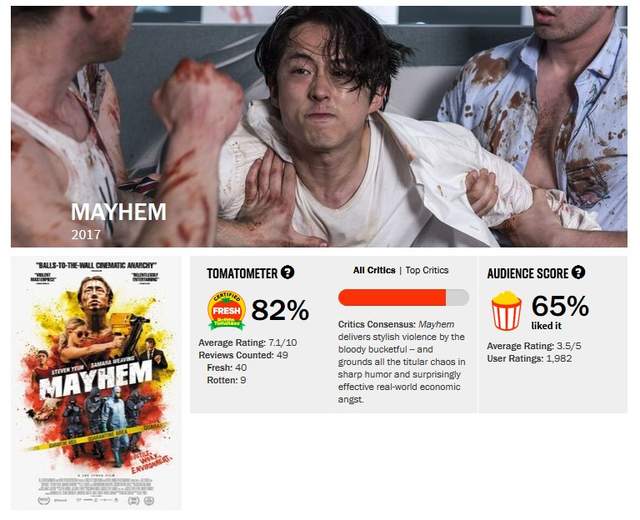Click the Certified Fresh tomato badge
The width and height of the screenshot is (640, 520).
point(227,310)
